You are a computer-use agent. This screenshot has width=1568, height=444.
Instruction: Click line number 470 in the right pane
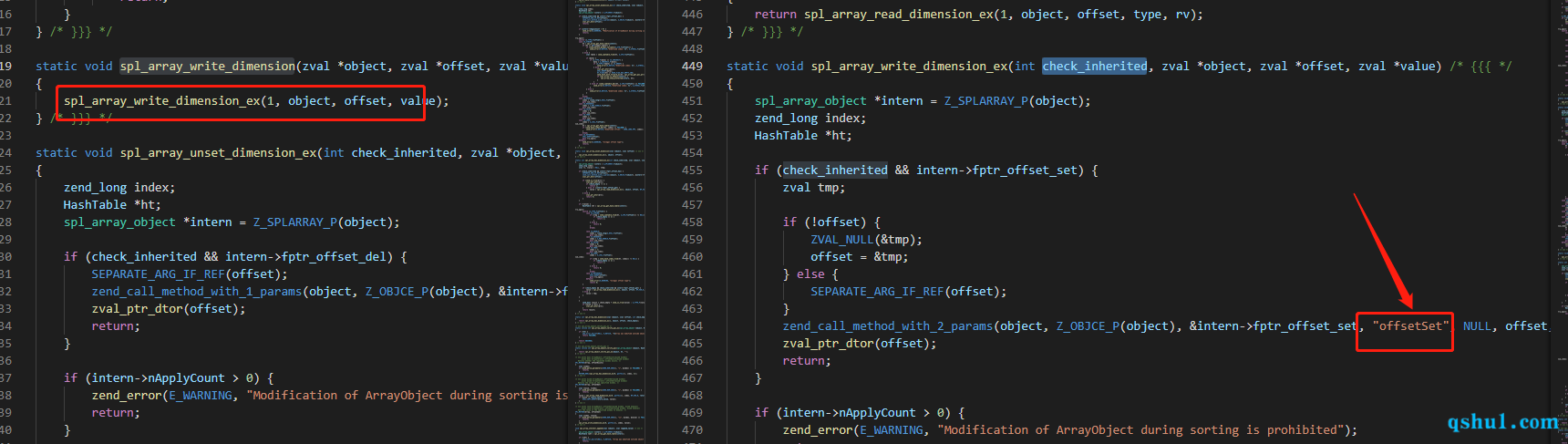pos(693,430)
